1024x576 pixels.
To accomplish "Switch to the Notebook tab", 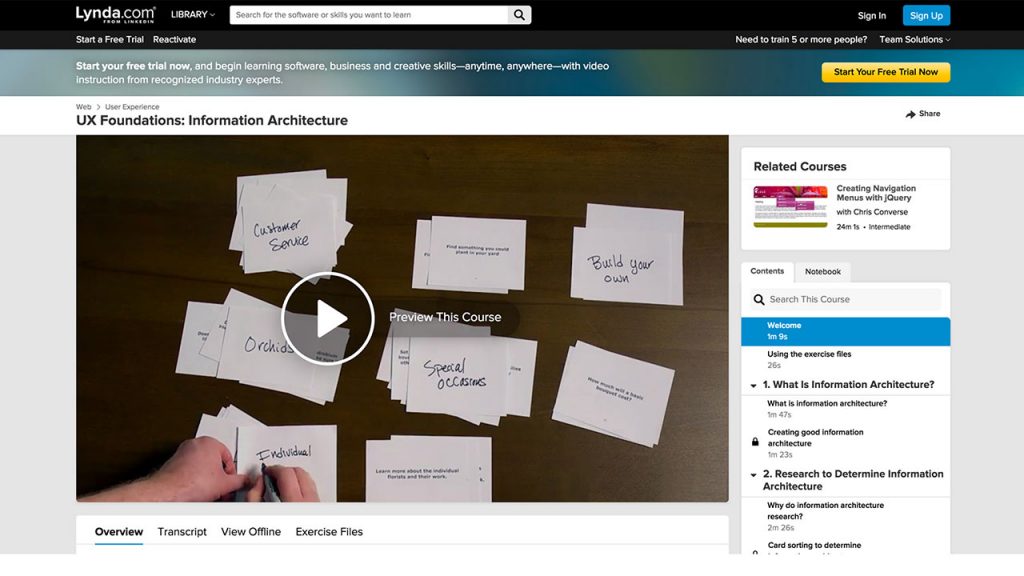I will (823, 271).
